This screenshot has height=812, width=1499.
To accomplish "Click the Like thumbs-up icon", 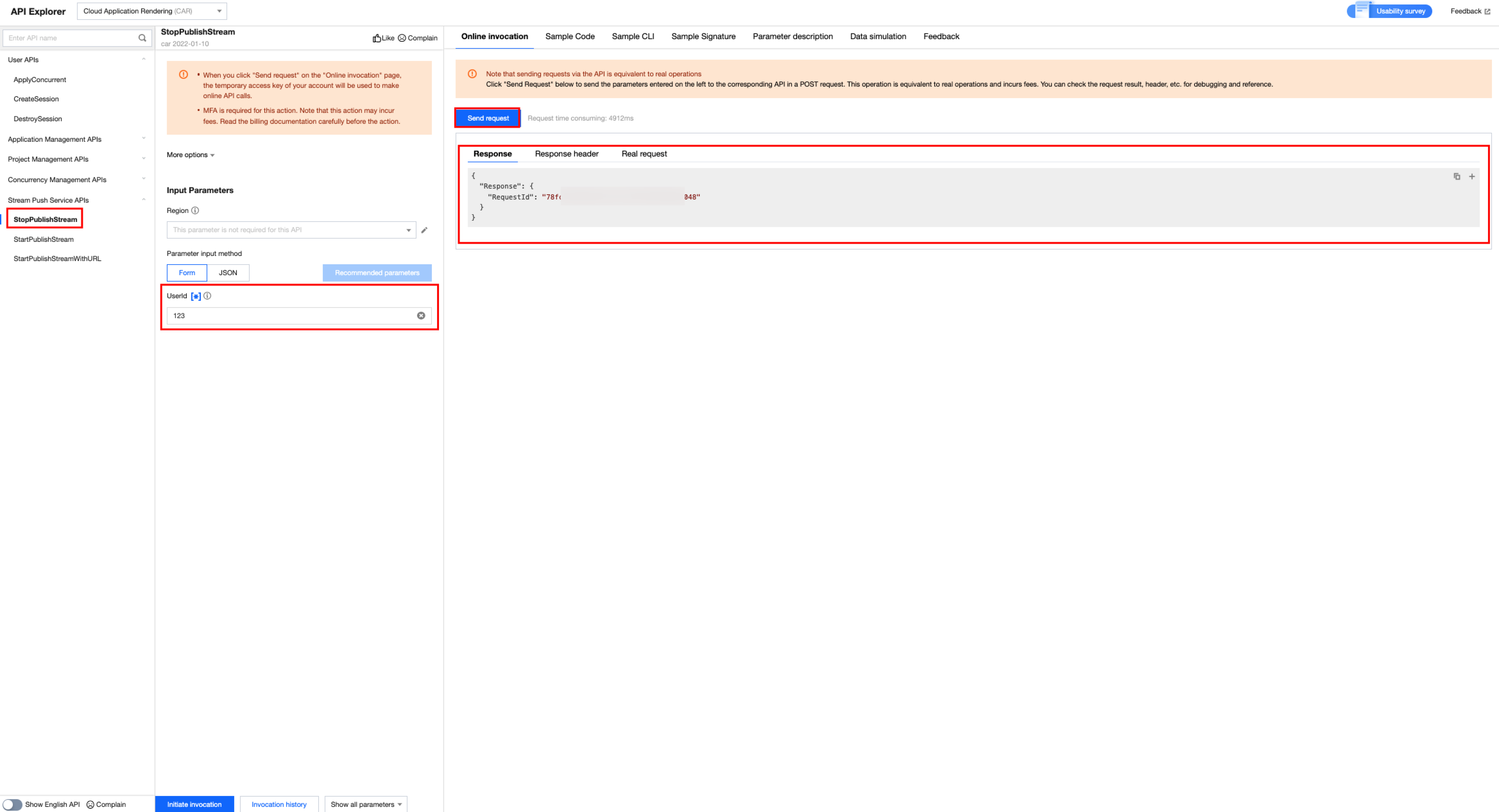I will (377, 38).
